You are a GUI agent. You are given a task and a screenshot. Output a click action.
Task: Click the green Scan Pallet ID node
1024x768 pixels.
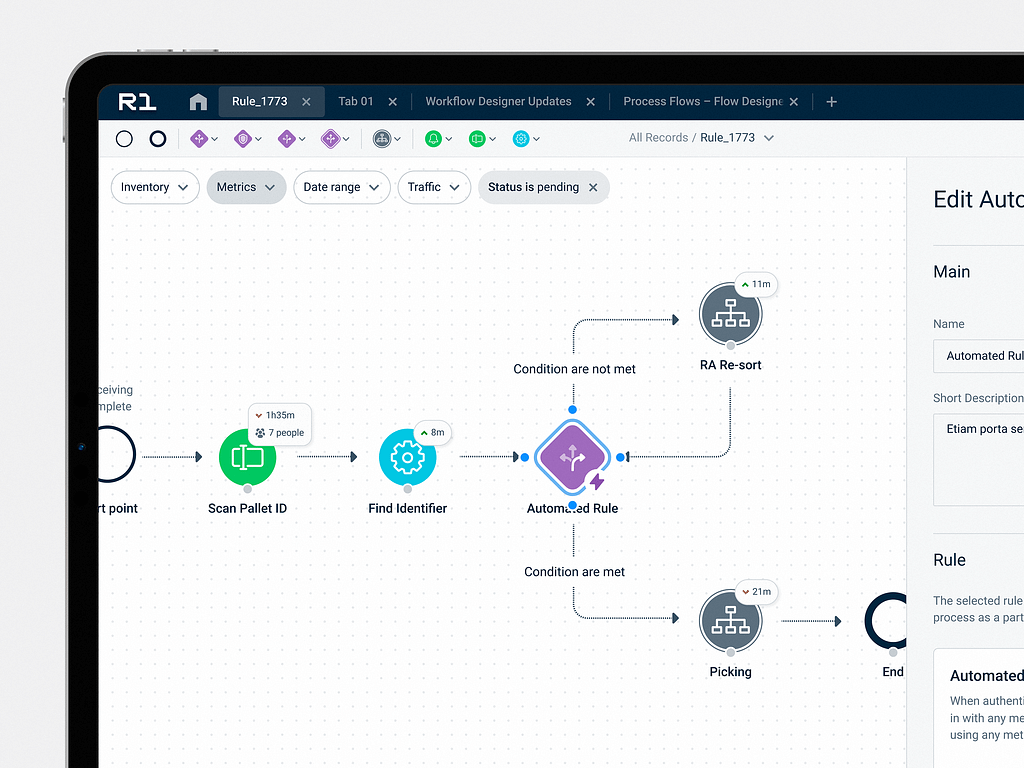[247, 457]
